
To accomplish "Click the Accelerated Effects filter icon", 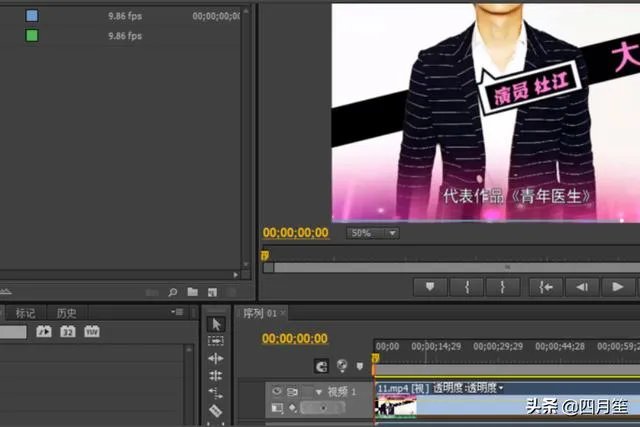I will coord(44,331).
